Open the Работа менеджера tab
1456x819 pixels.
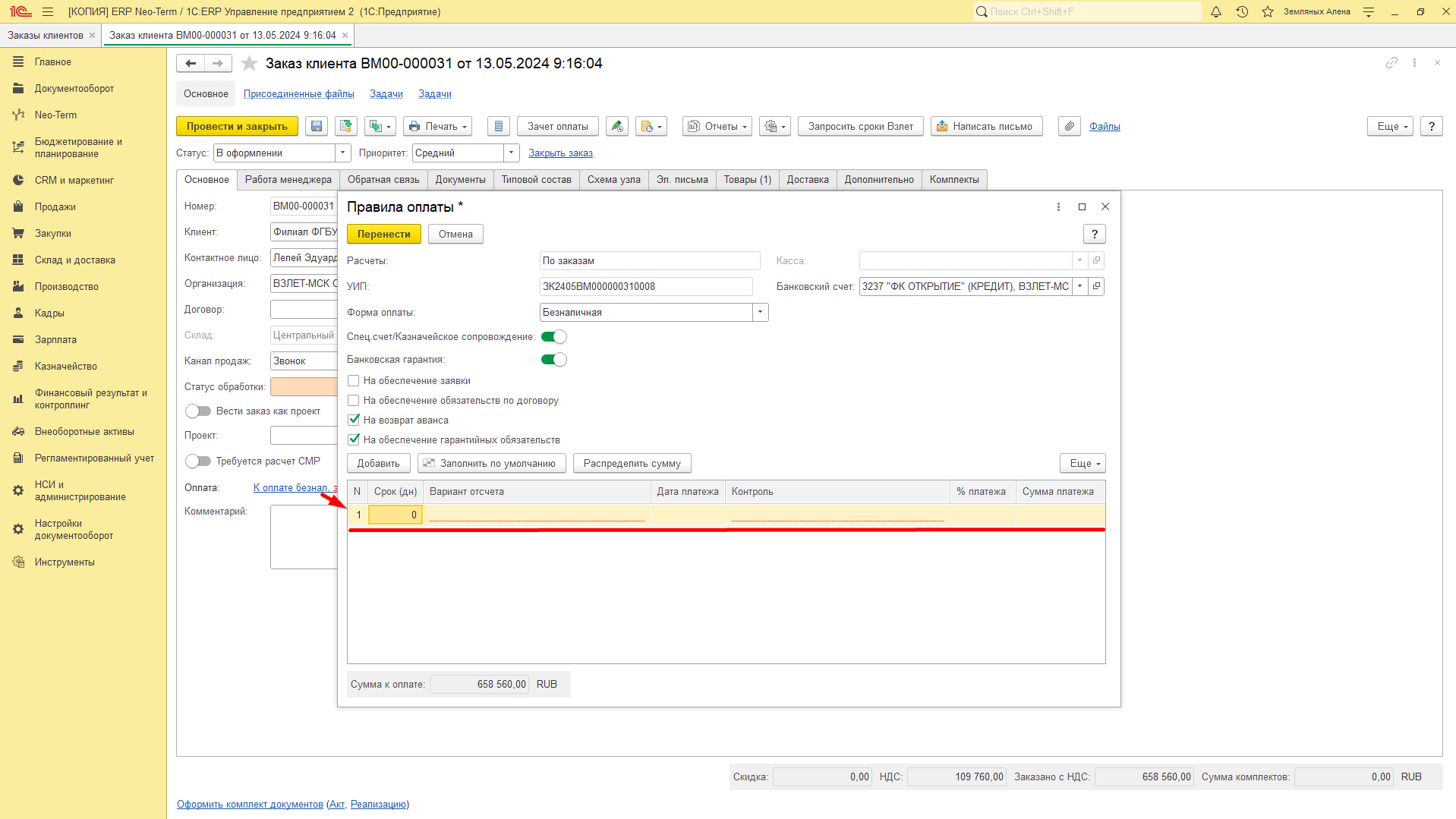point(288,180)
